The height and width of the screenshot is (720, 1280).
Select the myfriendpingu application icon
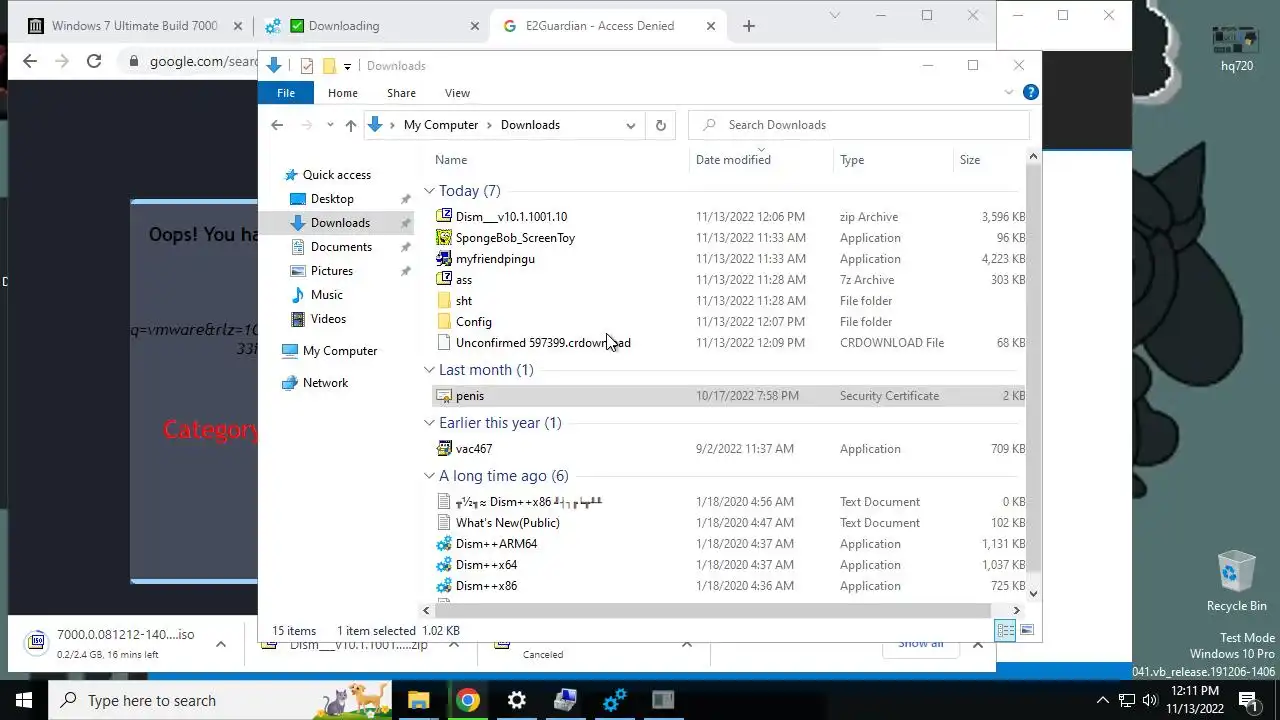(445, 258)
